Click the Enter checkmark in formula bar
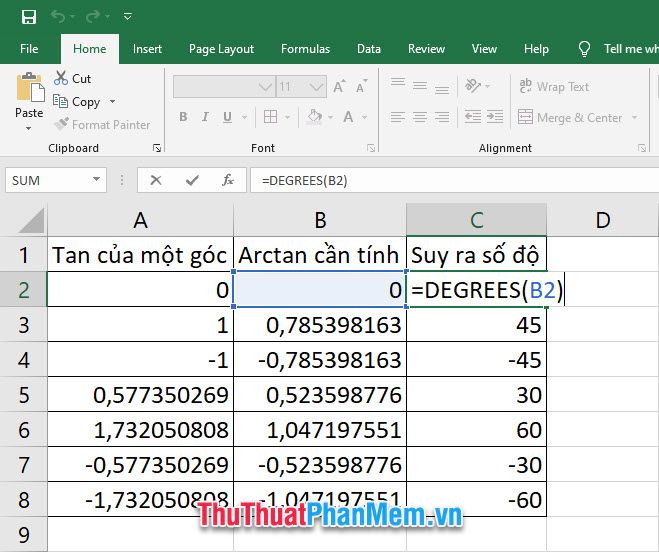659x552 pixels. 192,180
